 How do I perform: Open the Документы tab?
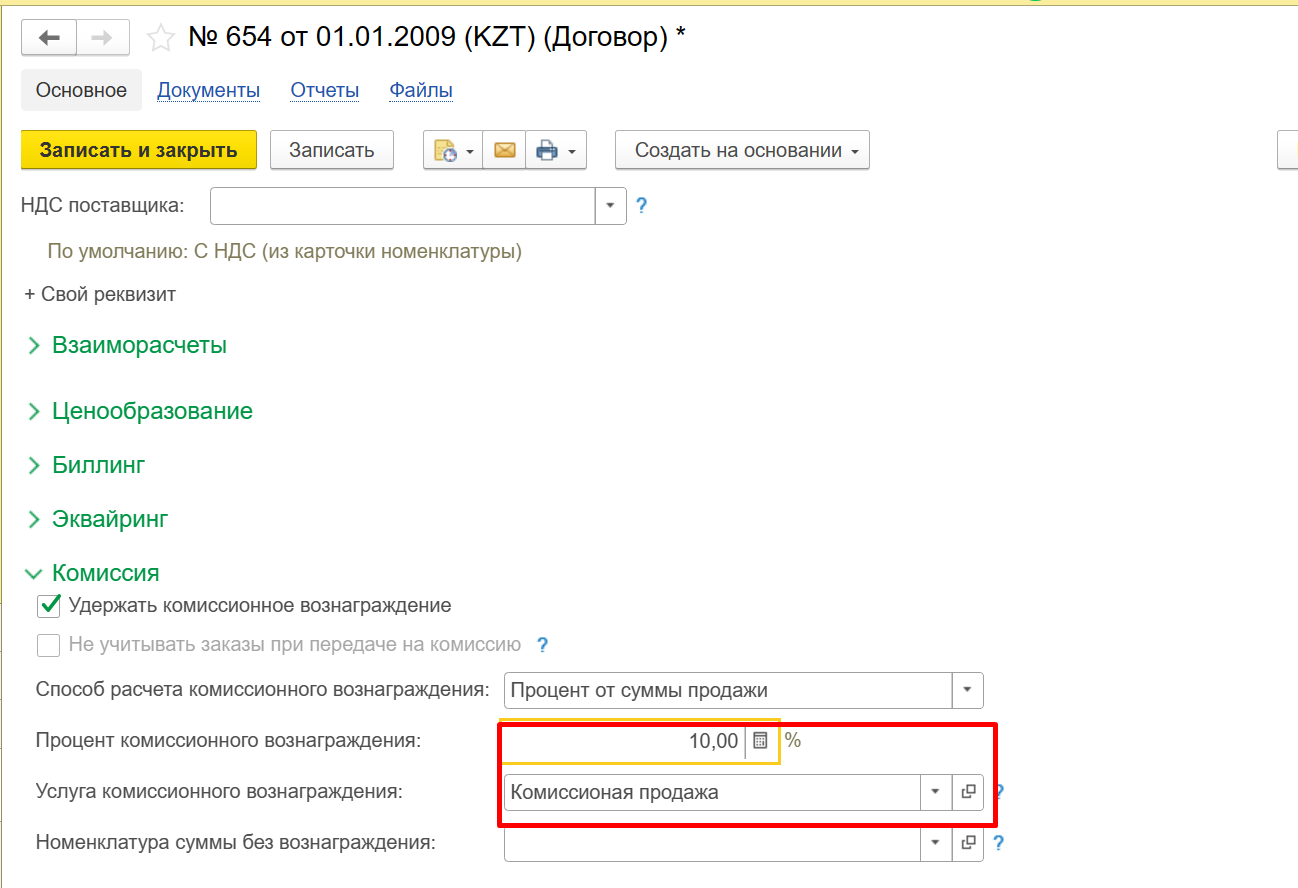[x=208, y=90]
